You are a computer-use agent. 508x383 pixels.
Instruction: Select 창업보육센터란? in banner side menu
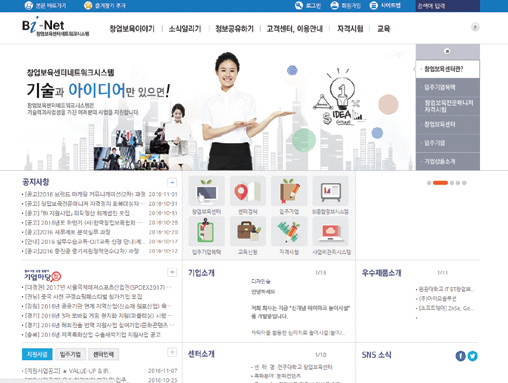click(x=448, y=69)
